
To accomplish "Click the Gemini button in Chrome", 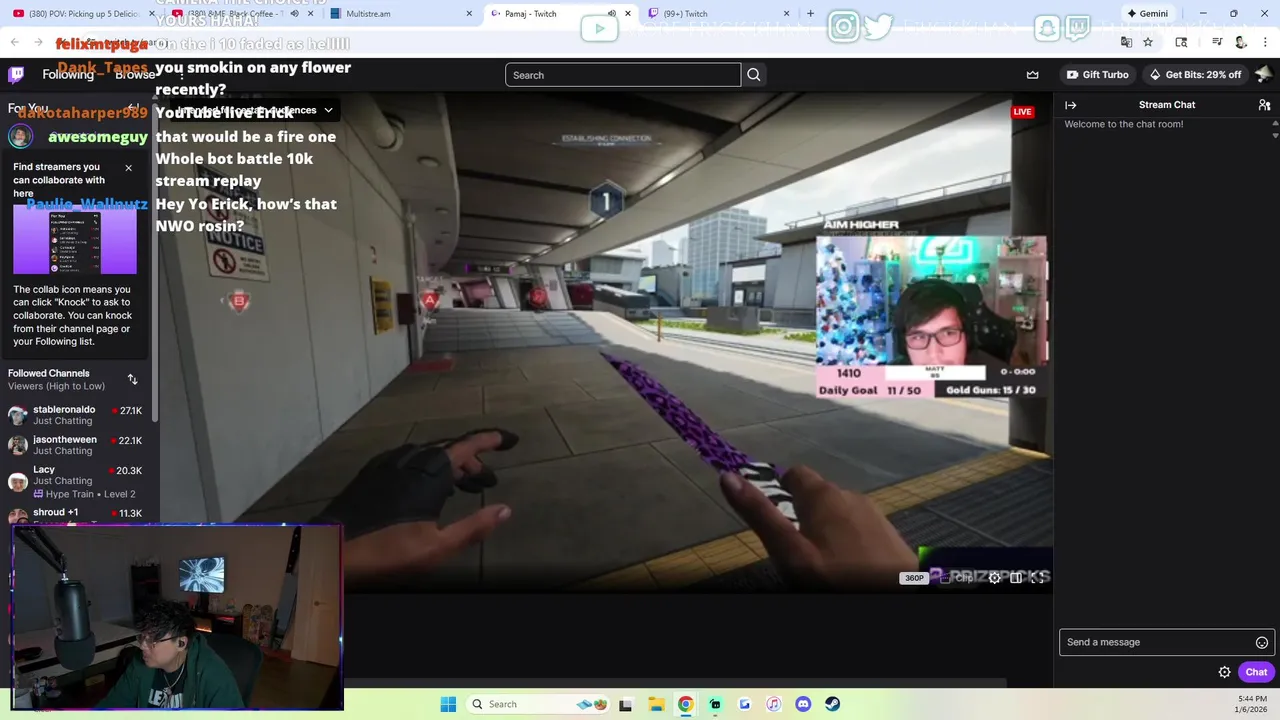I will click(x=1147, y=14).
